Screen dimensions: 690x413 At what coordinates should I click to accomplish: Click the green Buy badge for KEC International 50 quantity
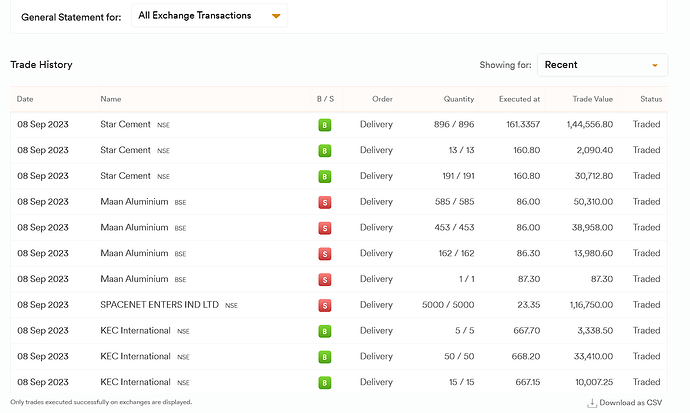pyautogui.click(x=324, y=357)
